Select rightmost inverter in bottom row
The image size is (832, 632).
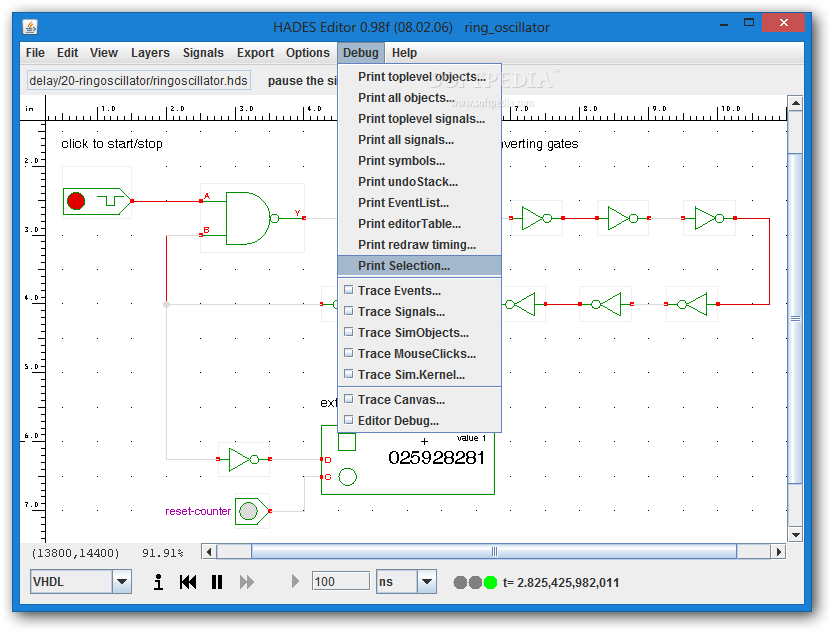pos(692,304)
